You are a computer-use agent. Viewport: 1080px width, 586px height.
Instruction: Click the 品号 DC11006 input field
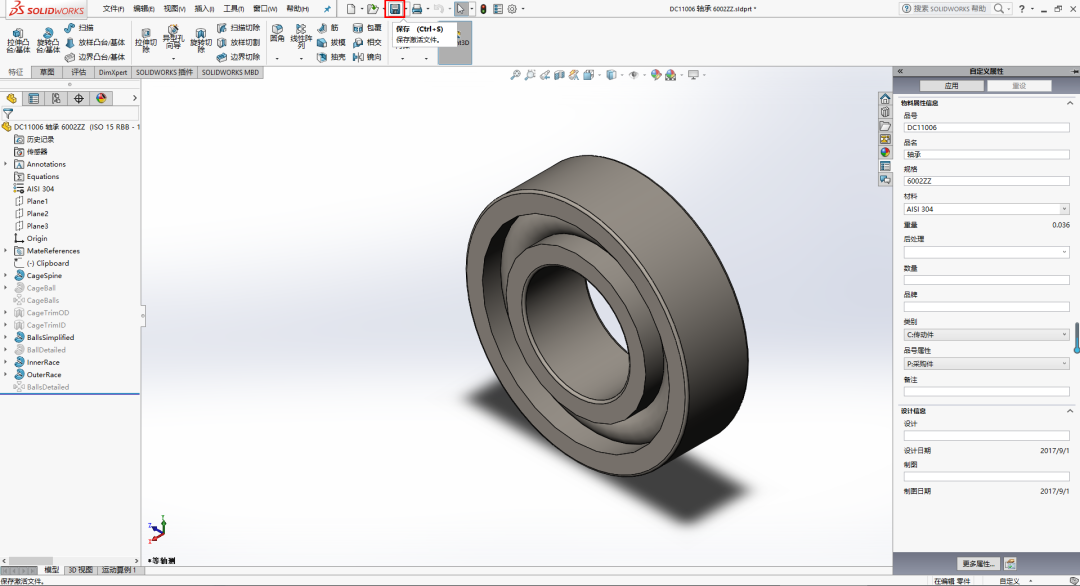(986, 127)
